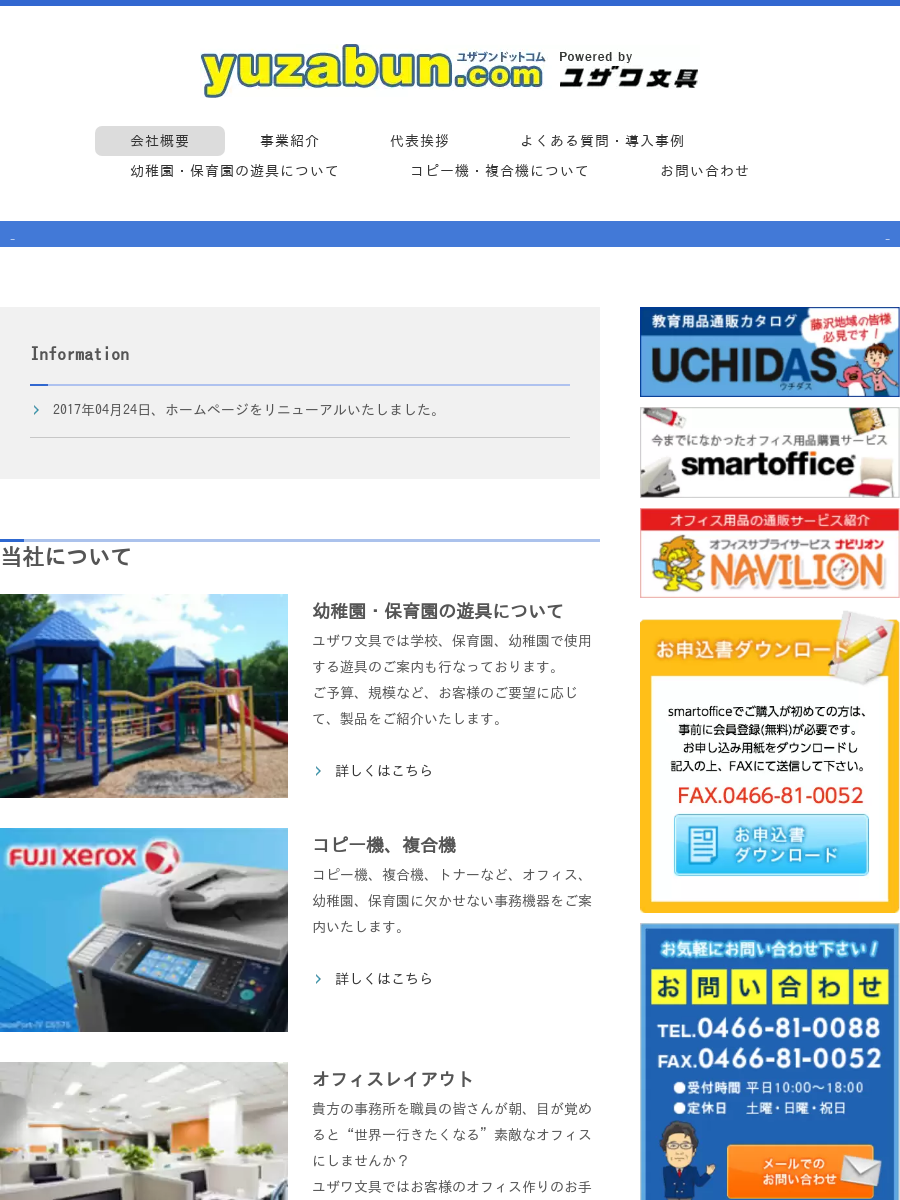The width and height of the screenshot is (900, 1200).
Task: Go to the 代表挨拶 page
Action: pyautogui.click(x=420, y=141)
